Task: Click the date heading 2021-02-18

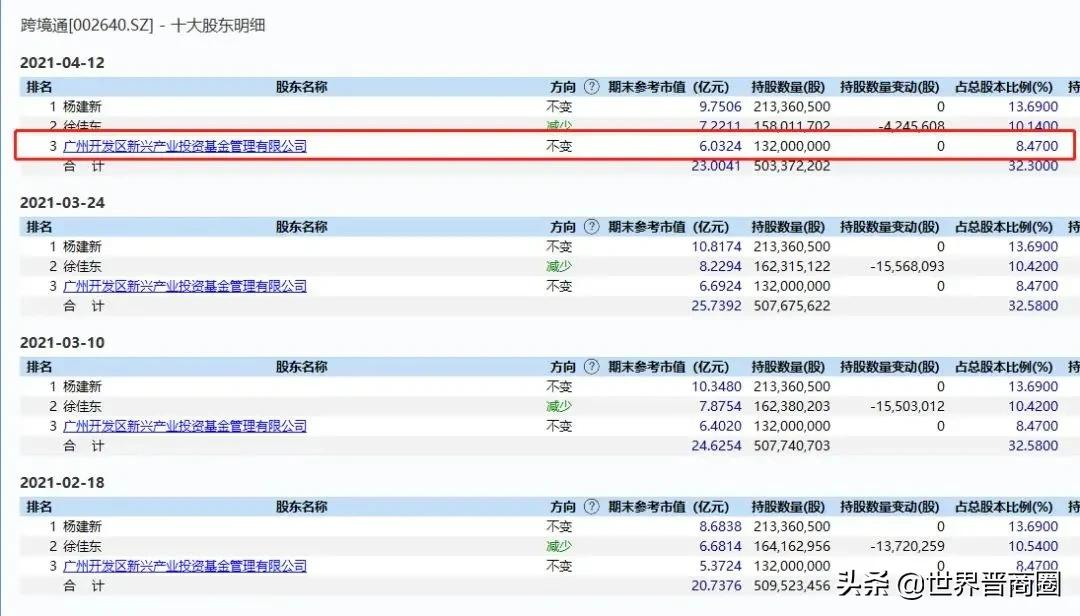Action: coord(62,482)
